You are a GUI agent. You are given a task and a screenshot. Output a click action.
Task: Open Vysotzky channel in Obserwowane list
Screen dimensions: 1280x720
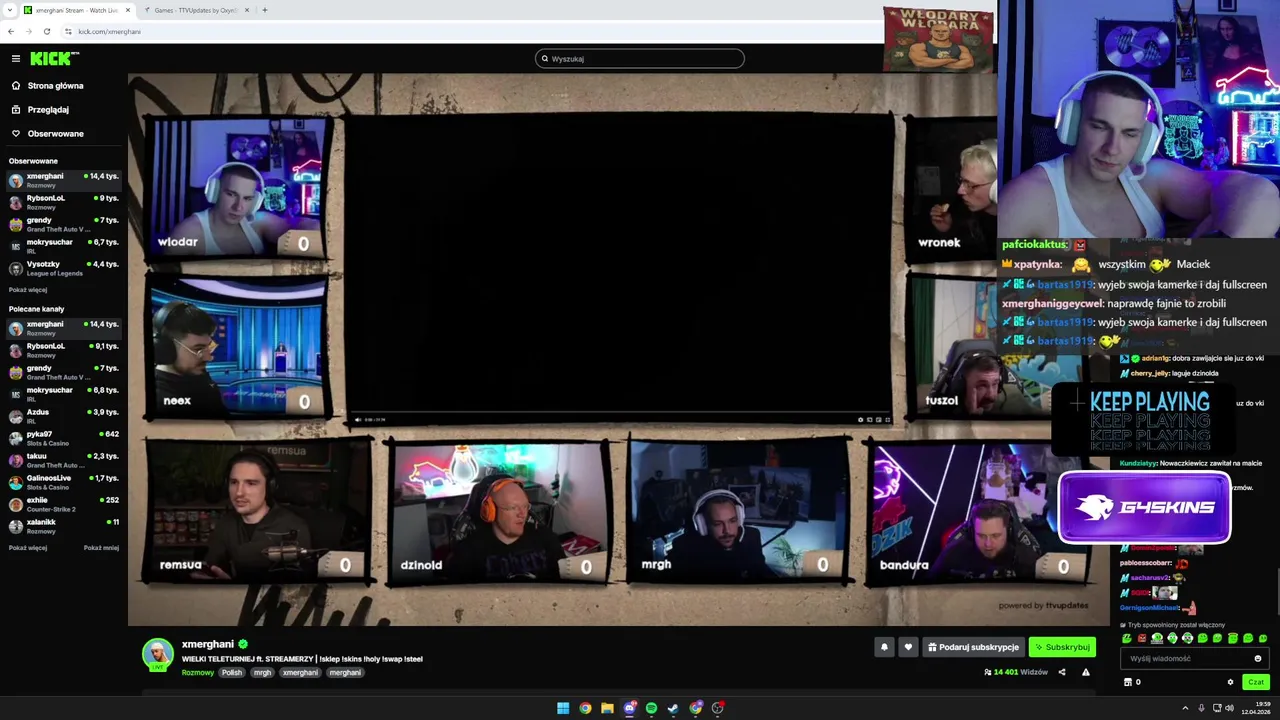pos(64,268)
